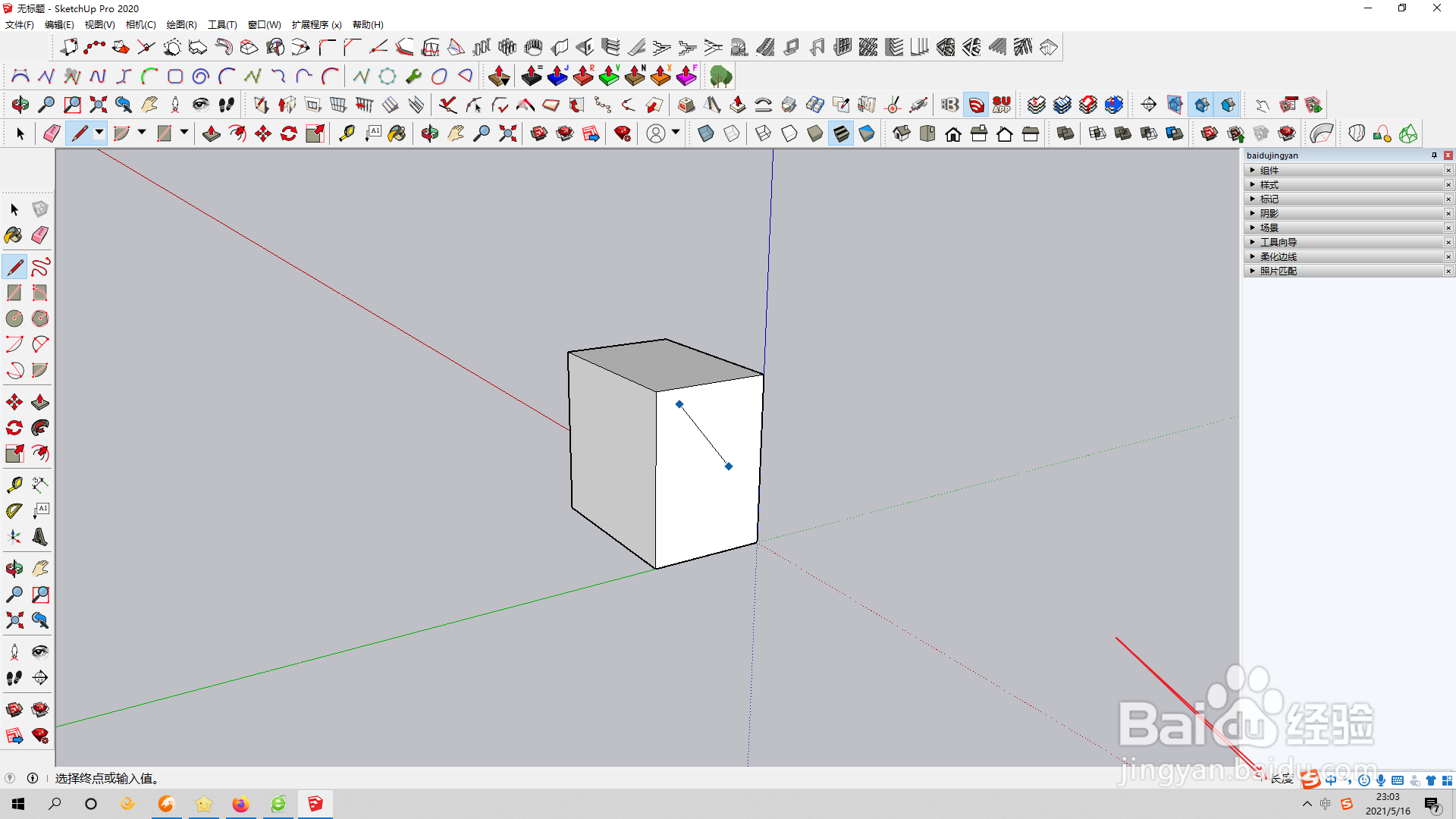Select the Eraser tool in left toolbar

point(40,235)
